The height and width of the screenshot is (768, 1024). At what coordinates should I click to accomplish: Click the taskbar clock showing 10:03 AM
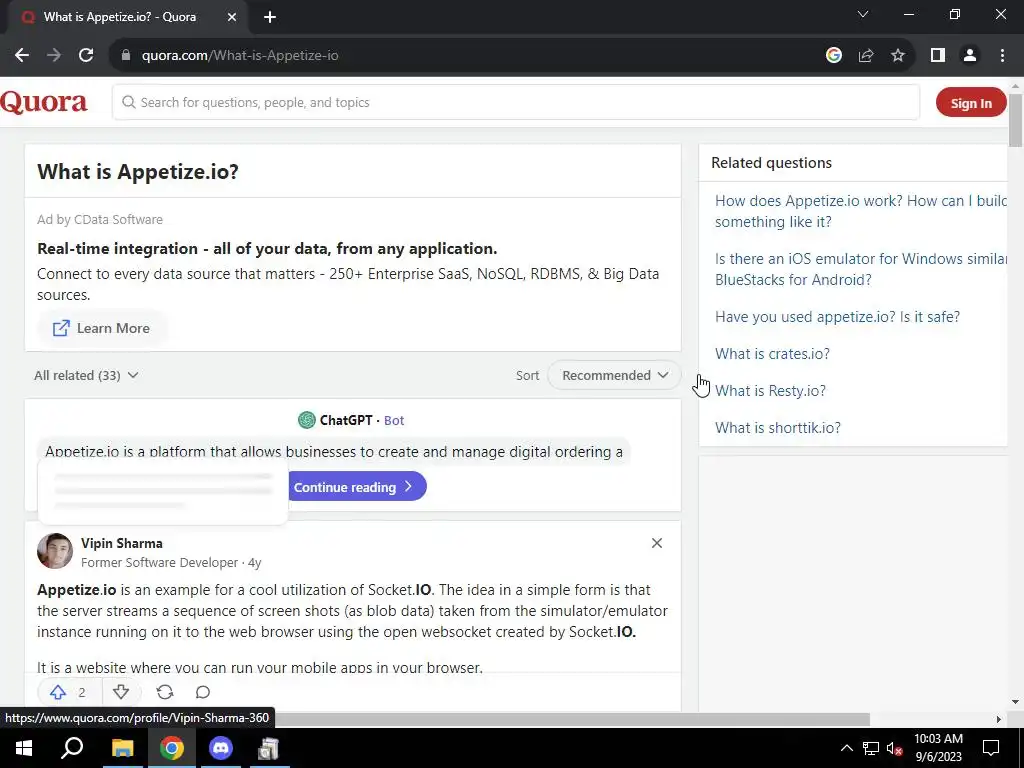click(938, 748)
